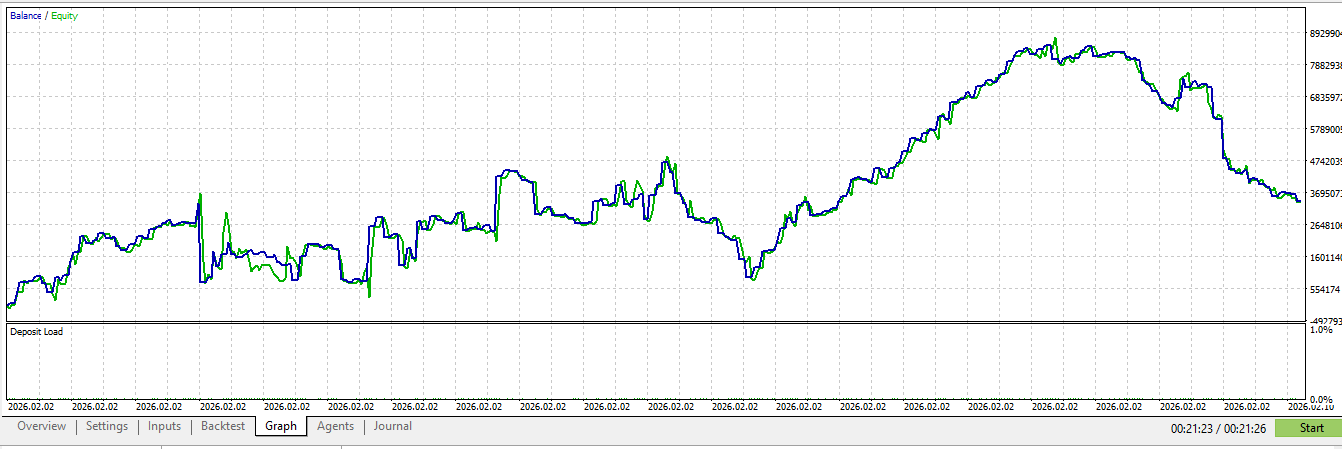Click the 2026.02.10 date on the time axis
The height and width of the screenshot is (449, 1342).
[x=1310, y=406]
